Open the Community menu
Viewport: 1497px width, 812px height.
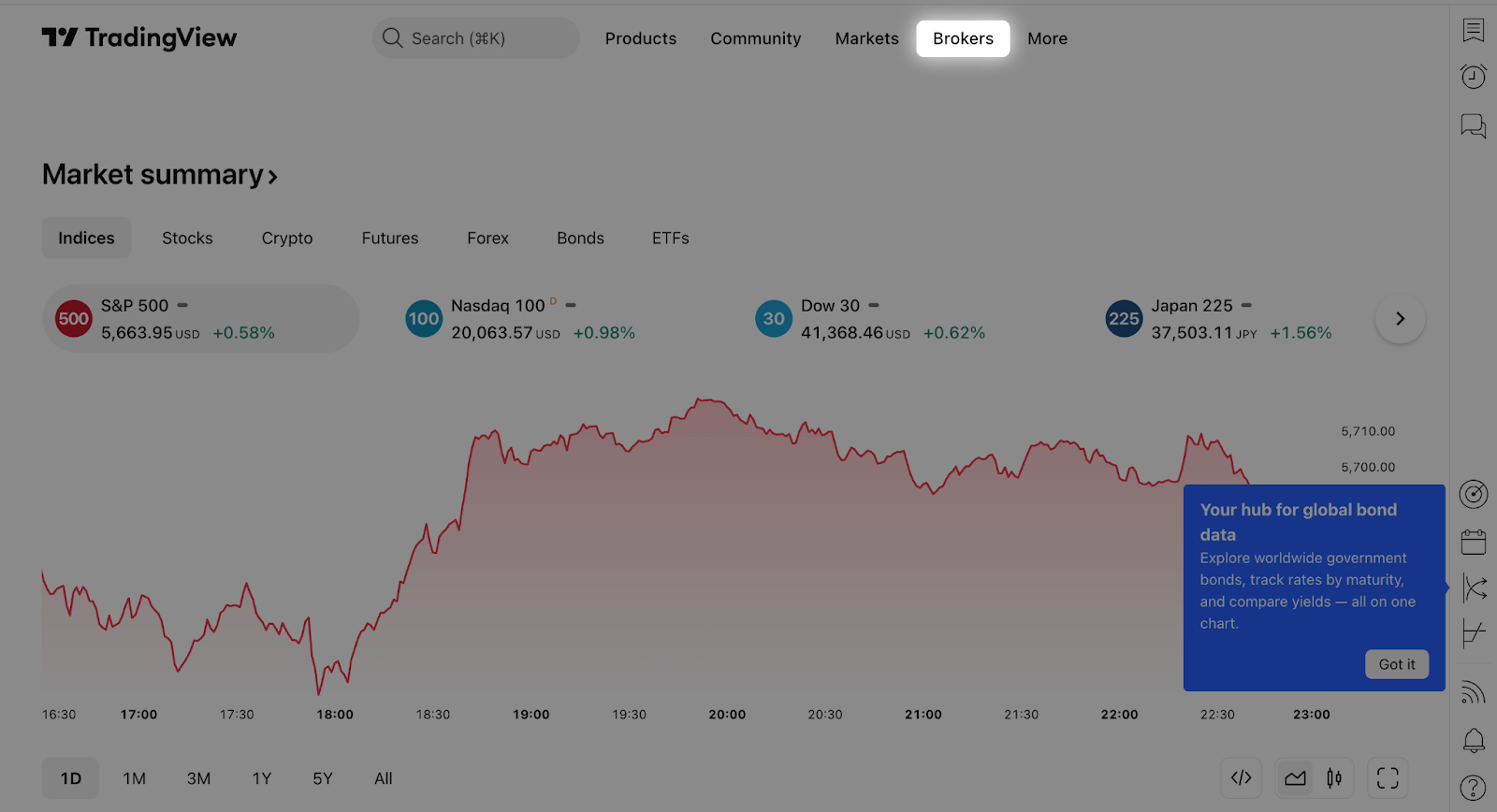(x=756, y=38)
